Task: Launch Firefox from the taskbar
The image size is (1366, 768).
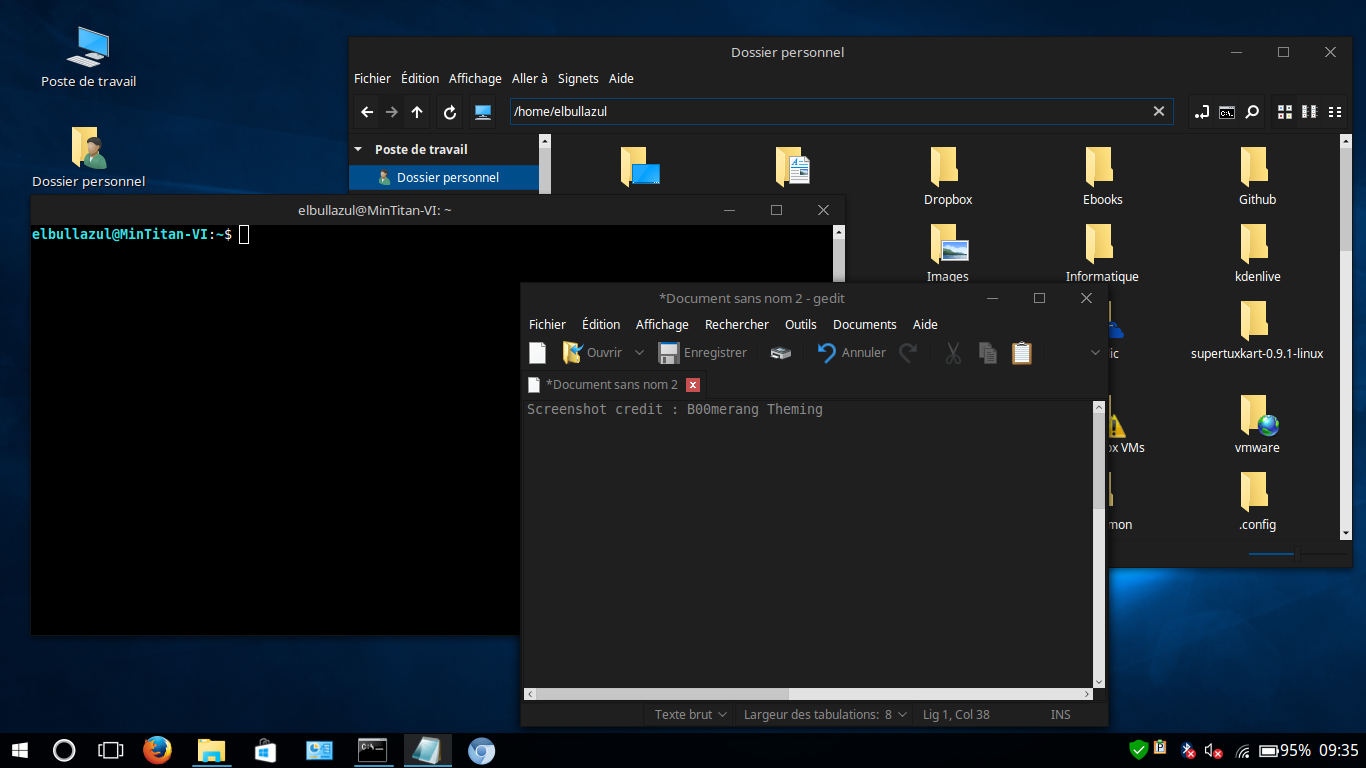Action: click(x=157, y=750)
